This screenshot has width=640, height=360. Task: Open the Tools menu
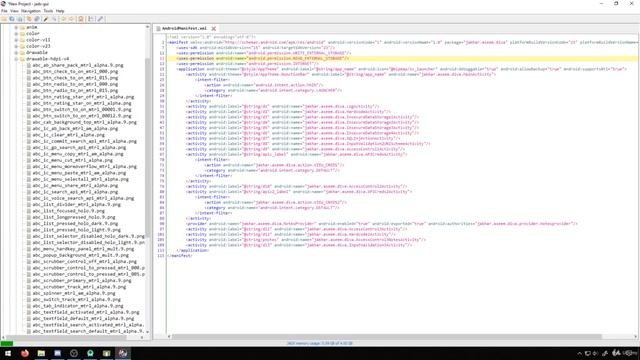pos(48,11)
